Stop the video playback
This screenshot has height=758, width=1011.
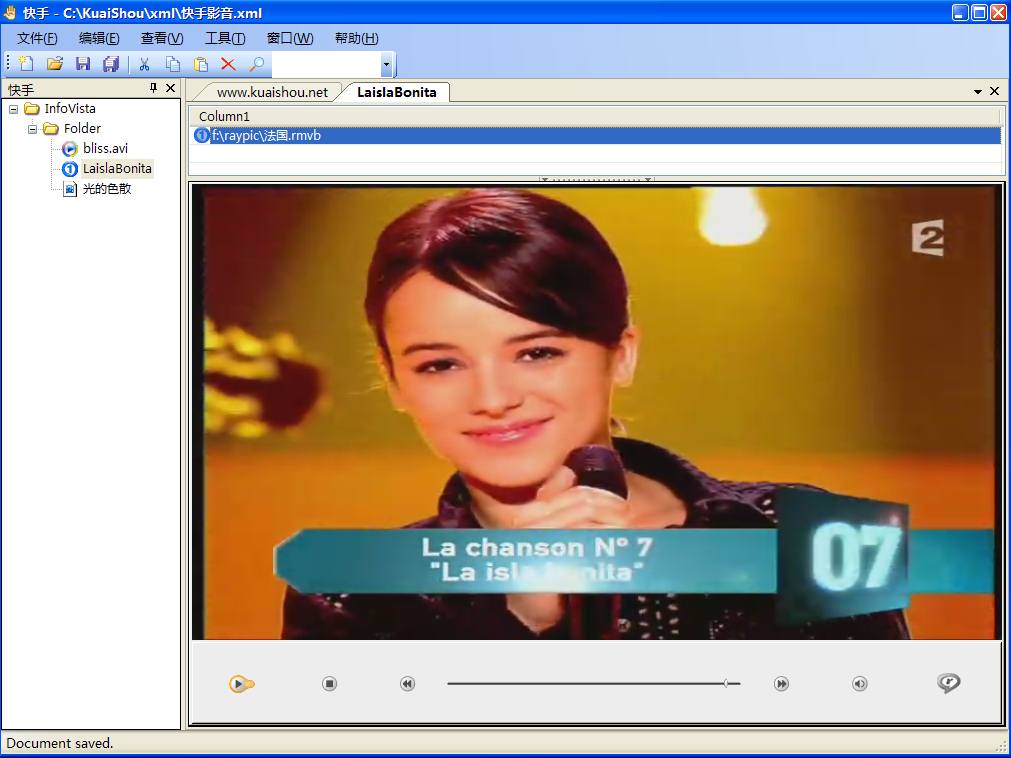(x=329, y=684)
